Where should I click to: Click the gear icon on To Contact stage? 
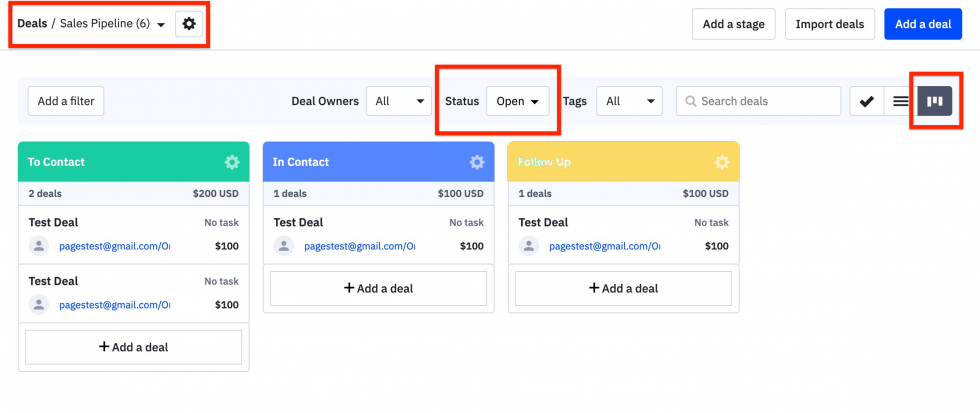click(x=232, y=162)
